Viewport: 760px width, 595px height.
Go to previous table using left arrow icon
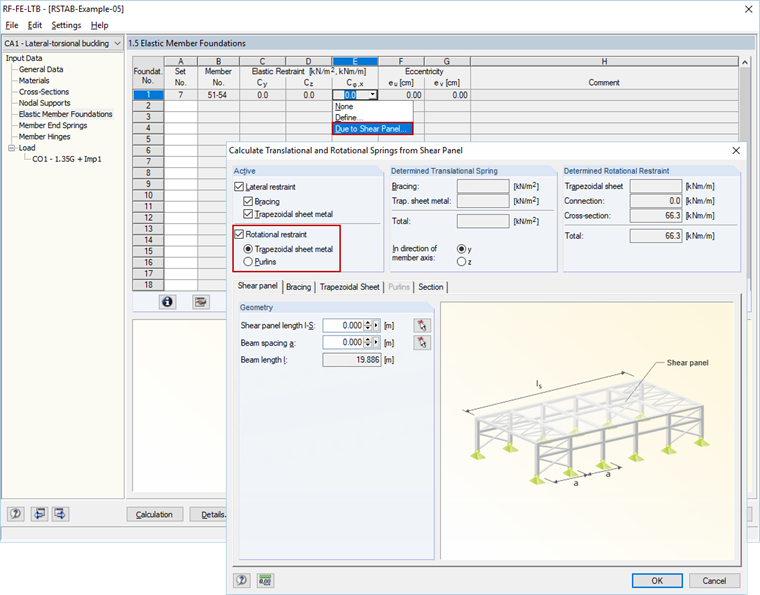point(39,514)
